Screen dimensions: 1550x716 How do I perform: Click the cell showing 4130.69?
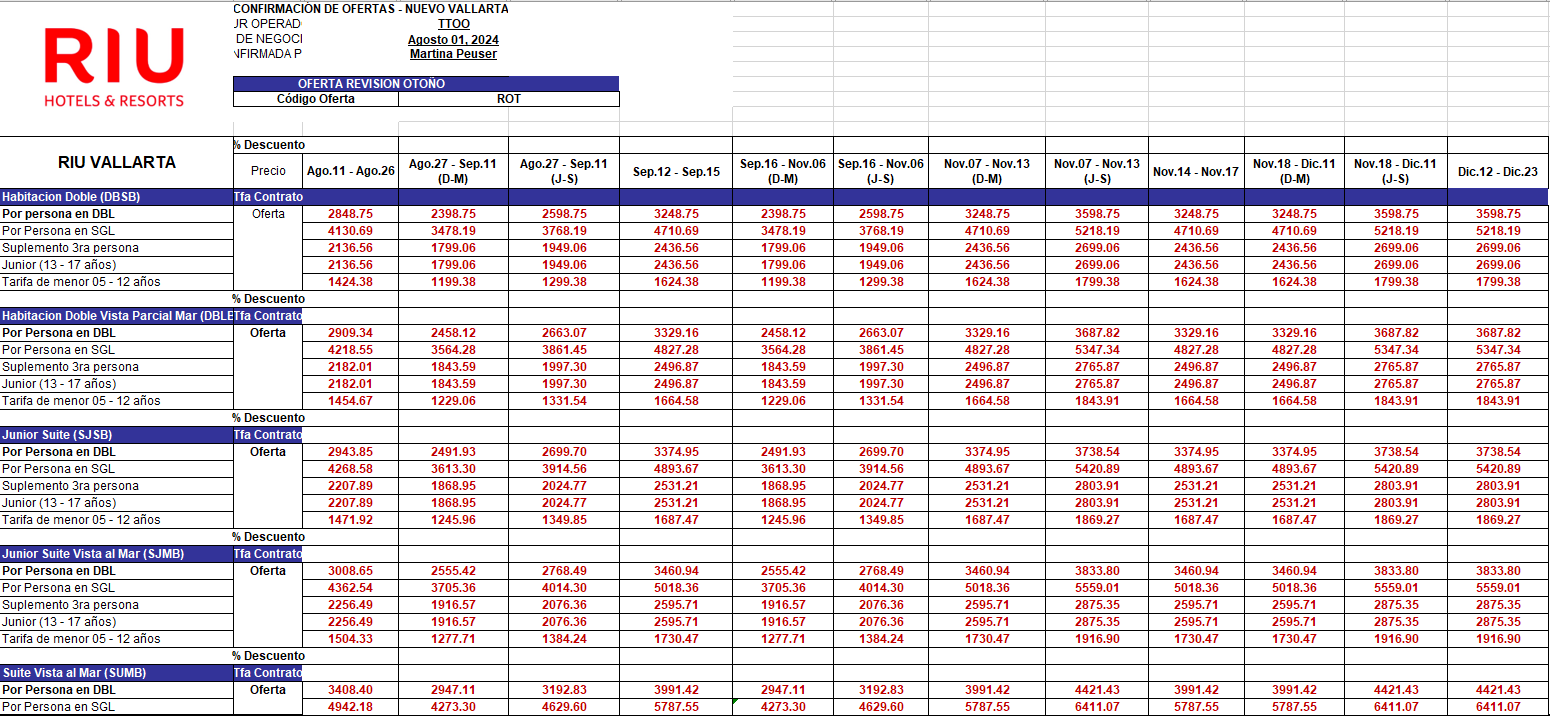(x=350, y=231)
